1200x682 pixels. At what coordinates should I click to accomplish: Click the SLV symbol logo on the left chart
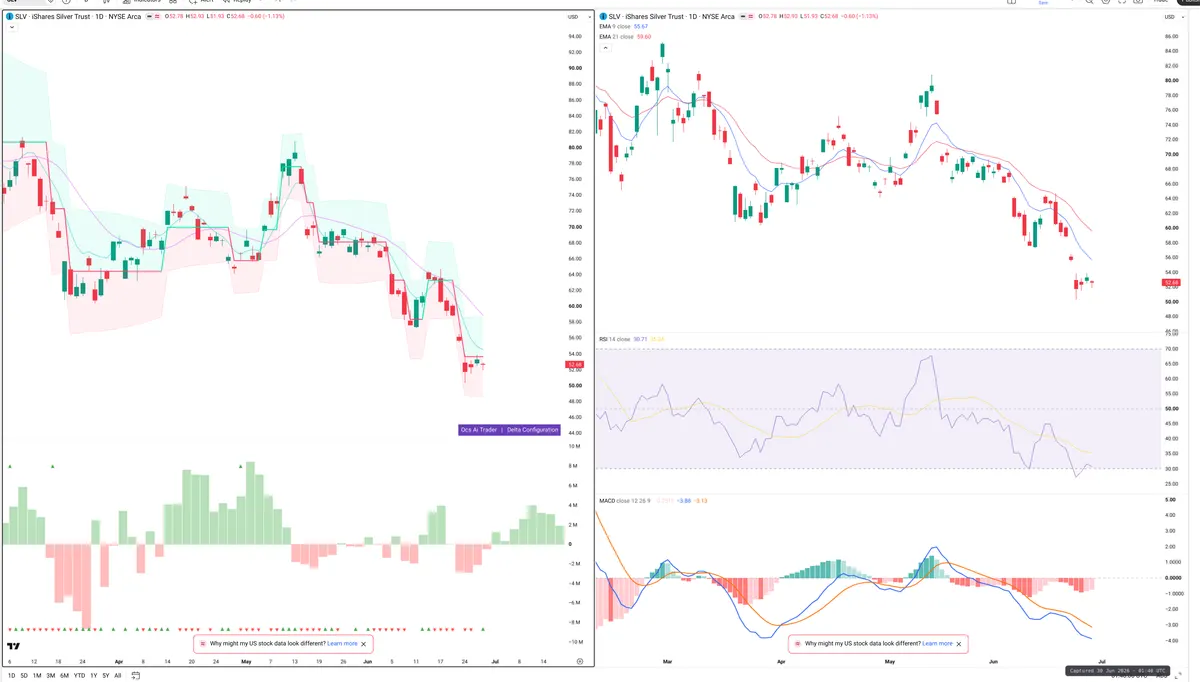tap(9, 17)
